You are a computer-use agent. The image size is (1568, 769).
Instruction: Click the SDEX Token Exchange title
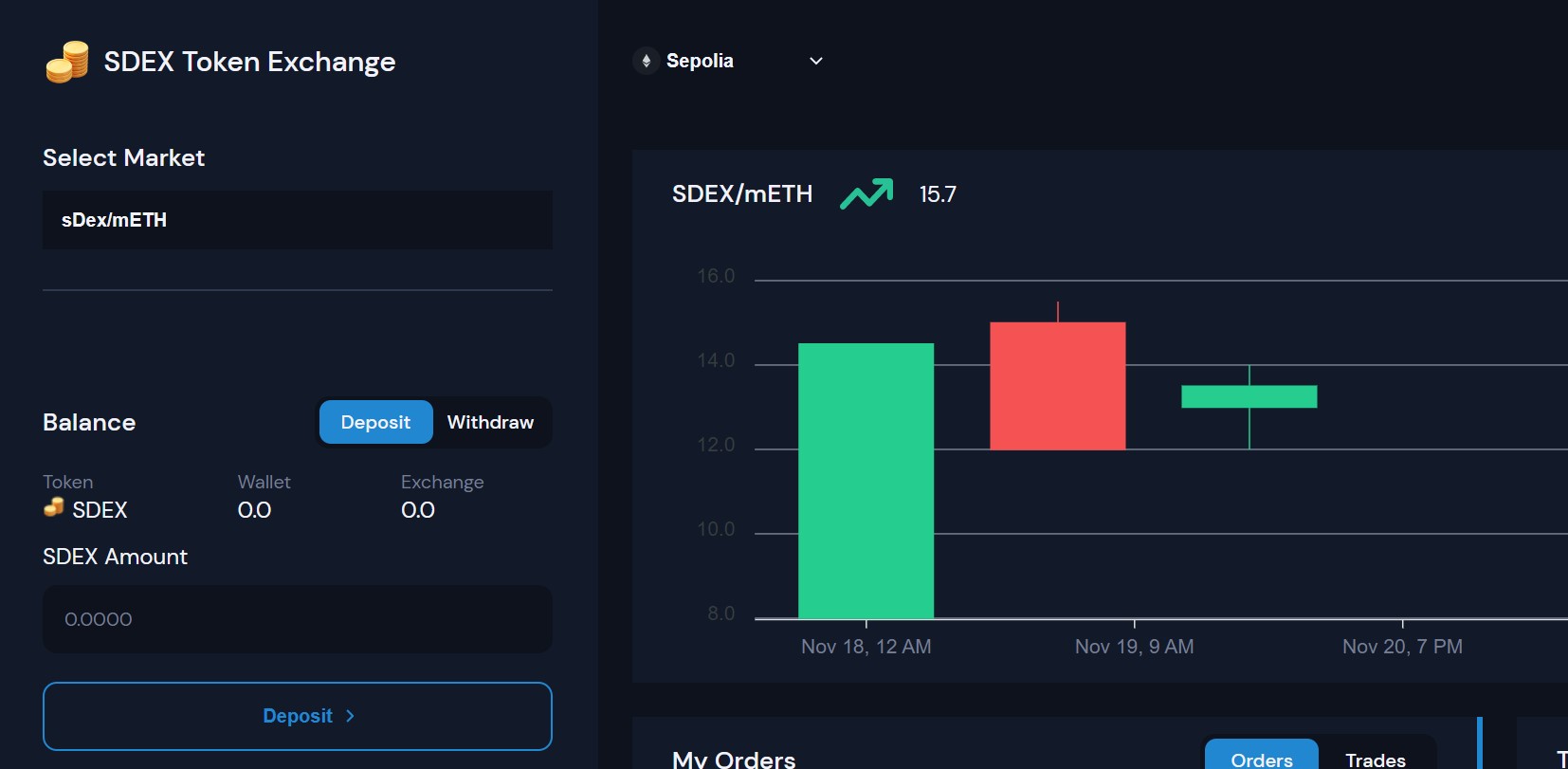coord(249,62)
